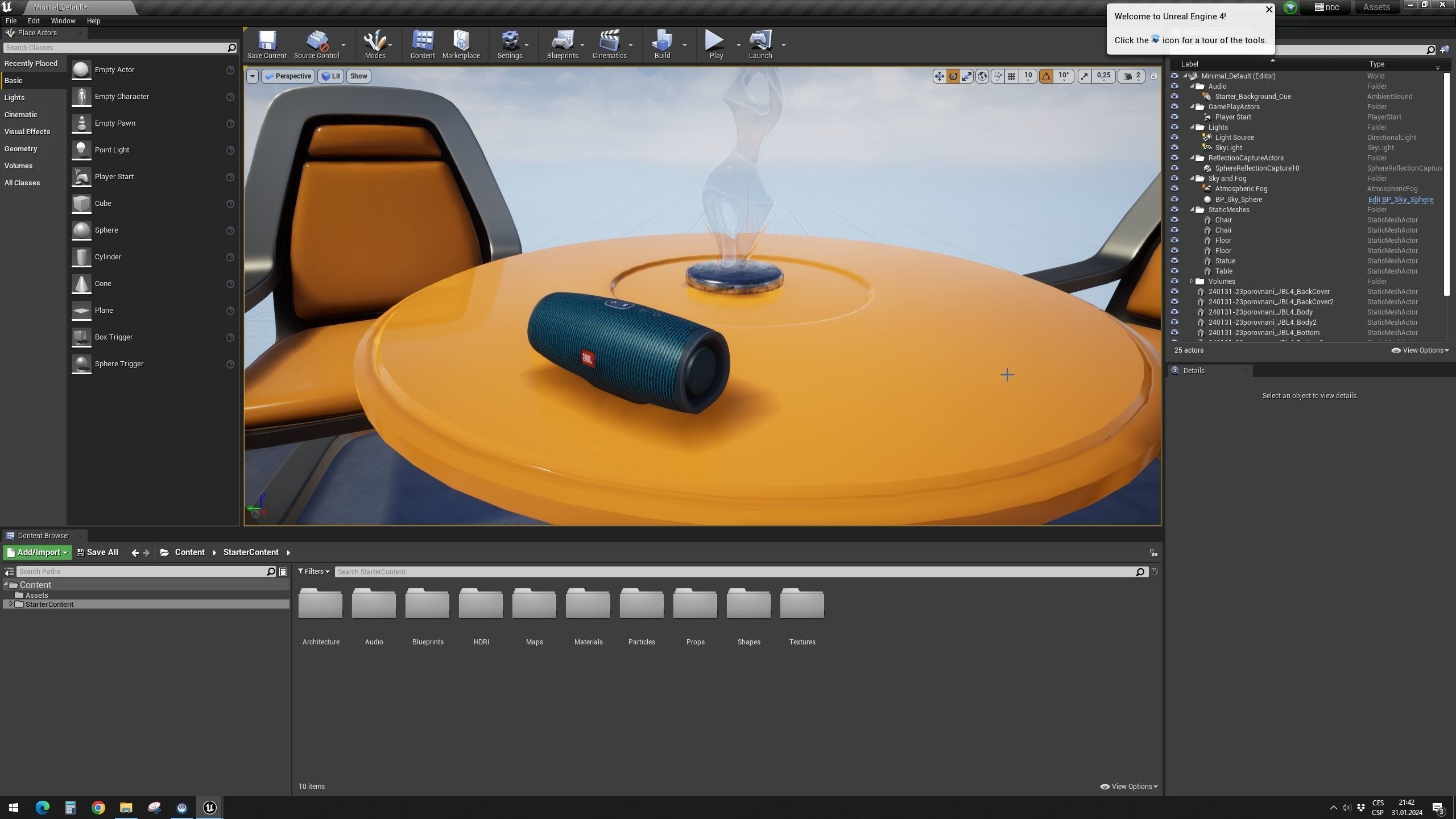This screenshot has height=819, width=1456.
Task: Click Save All in Content Browser
Action: coord(97,553)
